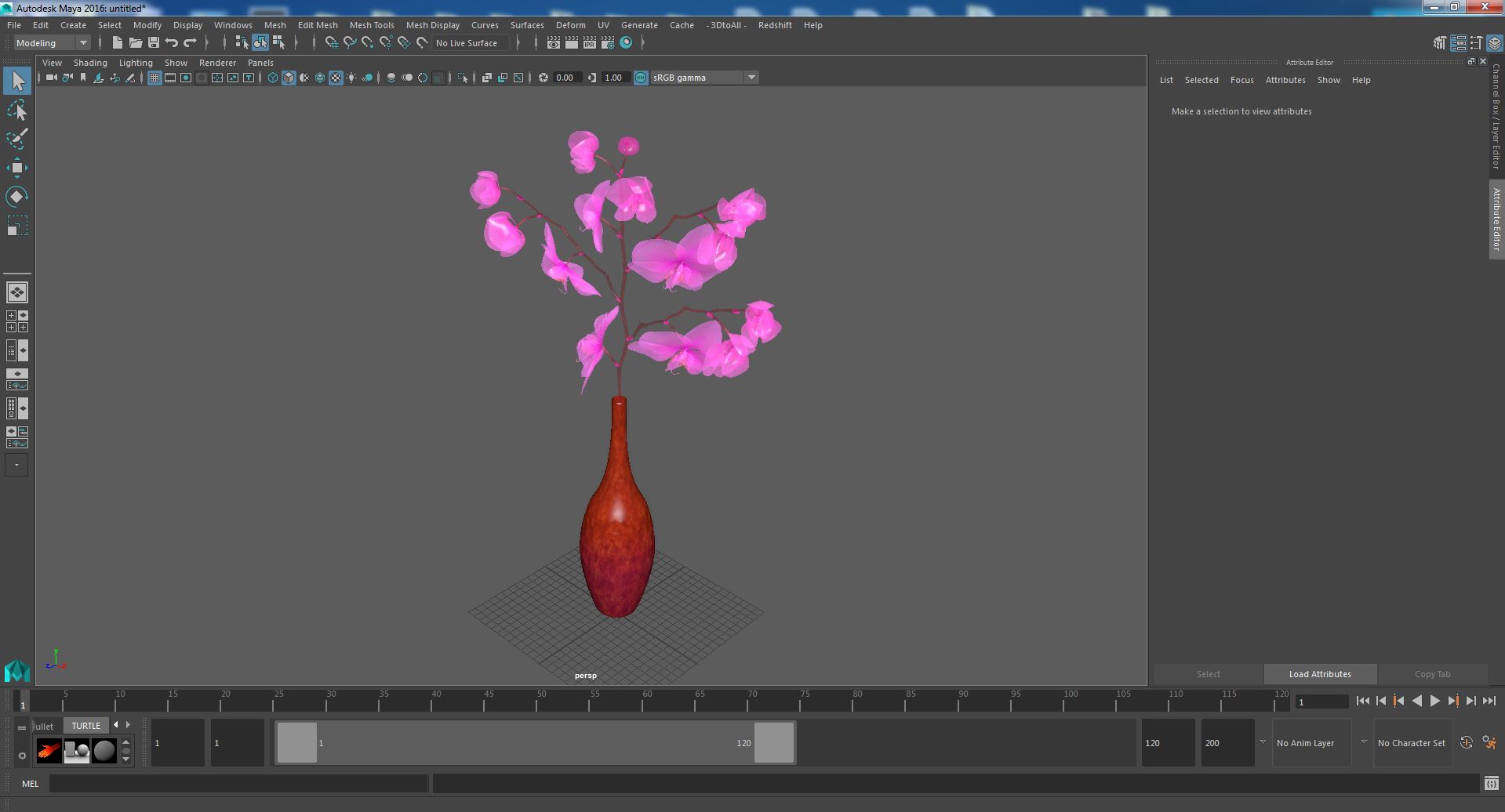The image size is (1505, 812).
Task: Toggle viewport grid display
Action: 154,77
